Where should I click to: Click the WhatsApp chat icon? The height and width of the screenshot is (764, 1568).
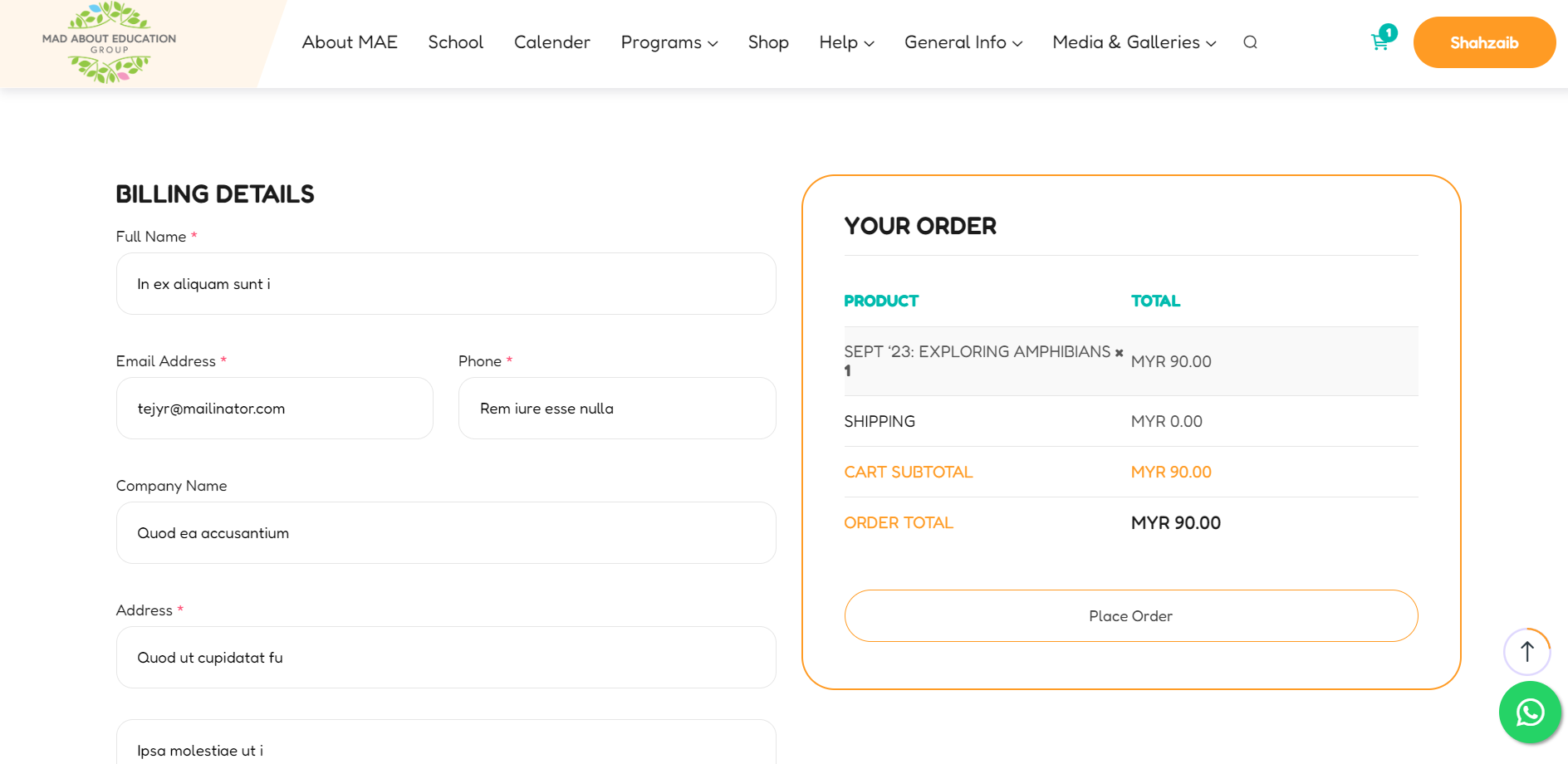pos(1530,713)
